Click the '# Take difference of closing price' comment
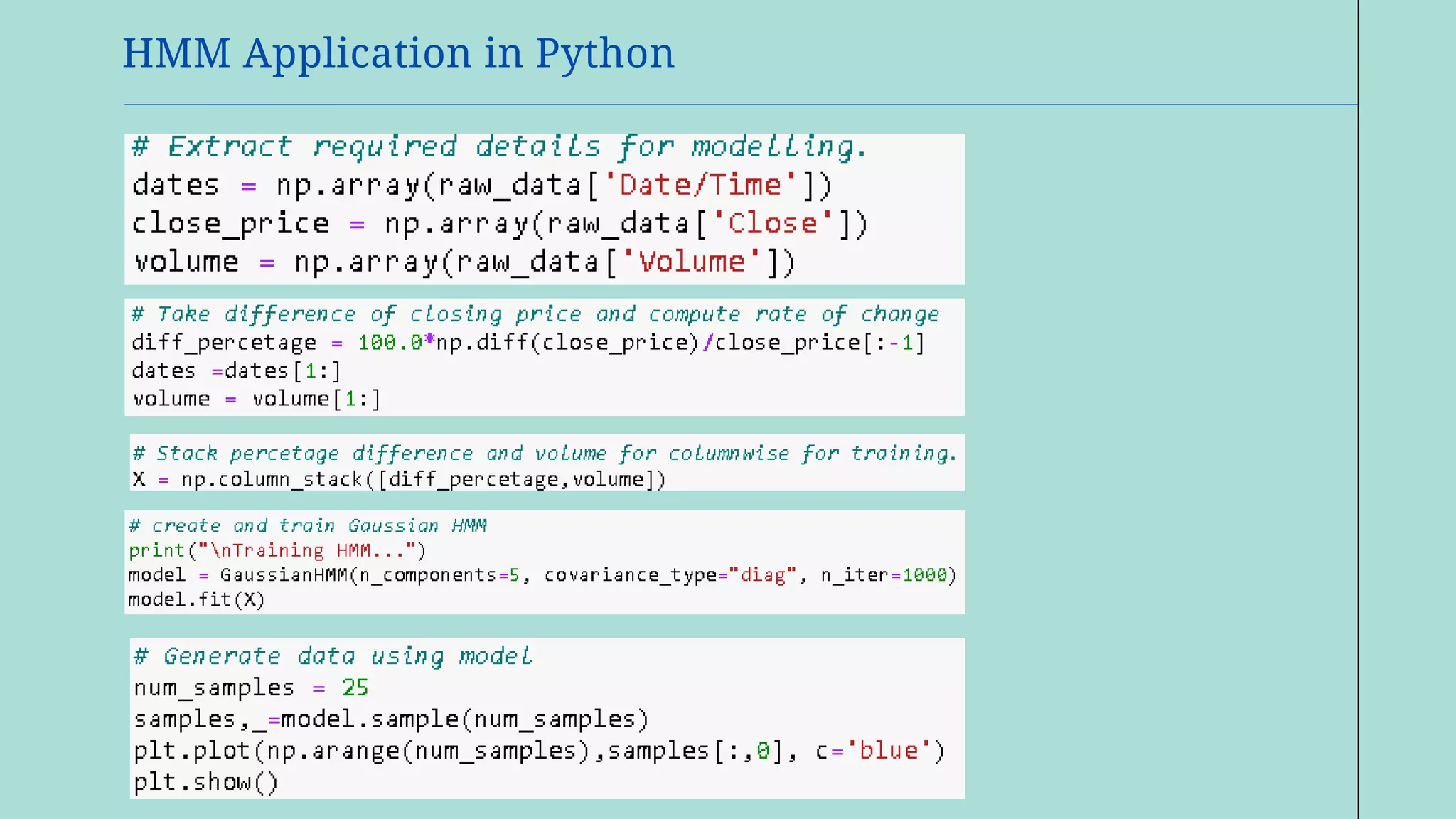Screen dimensions: 1456x819 click(x=535, y=314)
